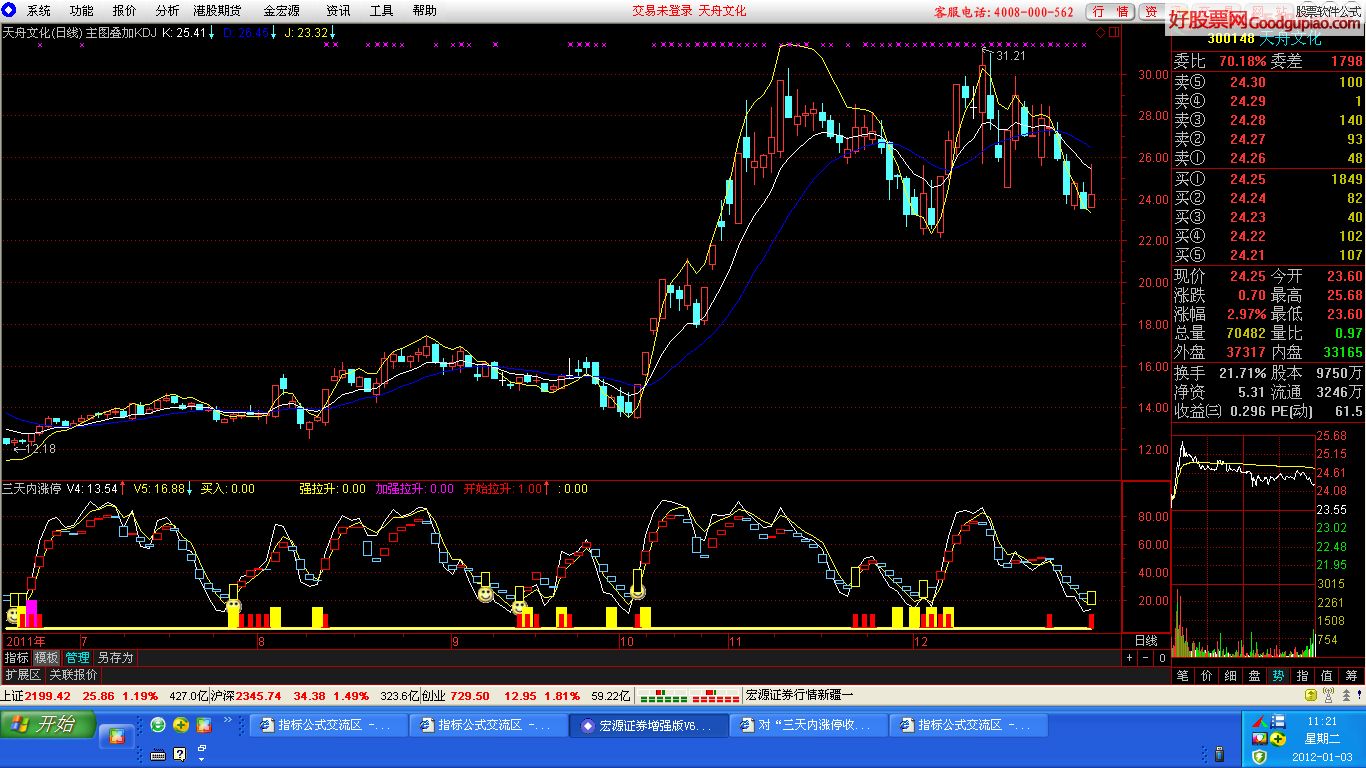Click the yellow up-arrow status bar icon
This screenshot has height=768, width=1366.
click(x=1310, y=695)
